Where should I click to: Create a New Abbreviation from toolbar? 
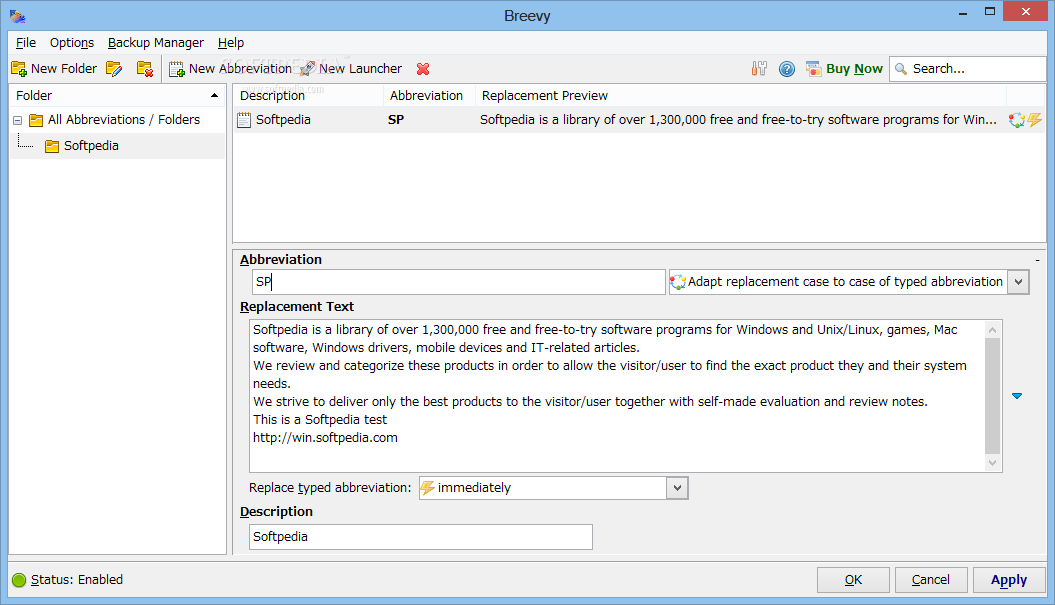(230, 69)
